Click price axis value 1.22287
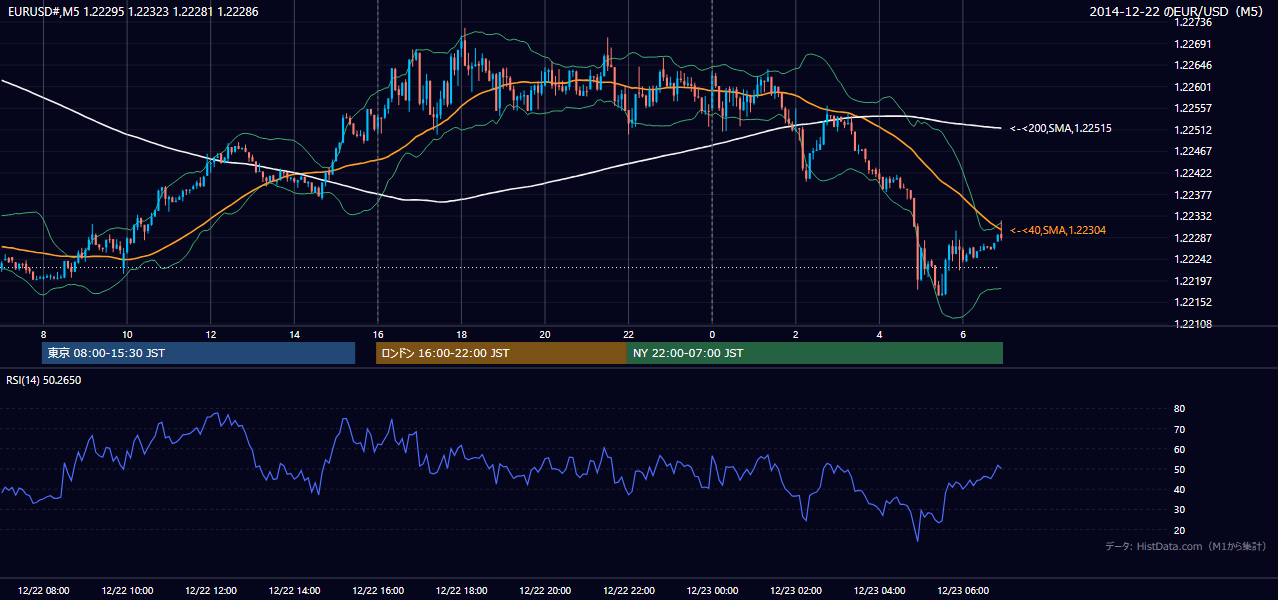 coord(1195,238)
